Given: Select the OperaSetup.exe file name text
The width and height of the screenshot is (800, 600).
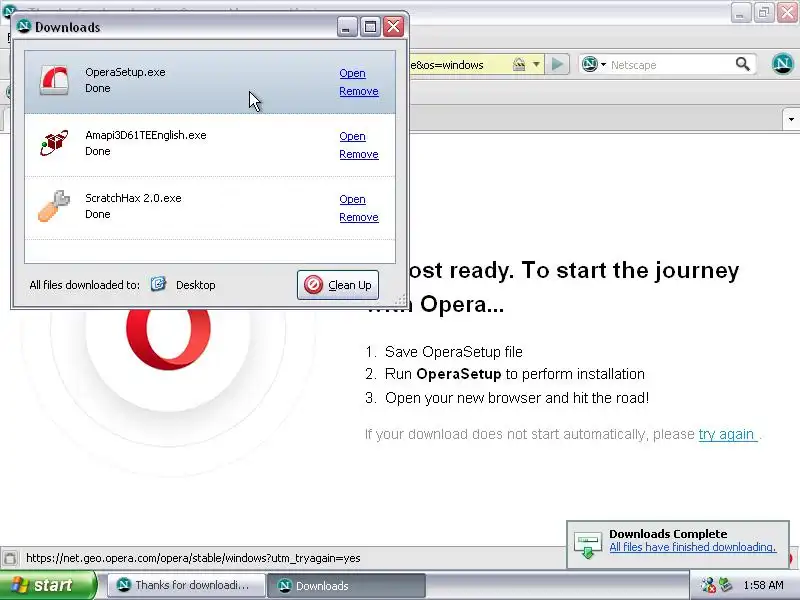Looking at the screenshot, I should pos(125,72).
